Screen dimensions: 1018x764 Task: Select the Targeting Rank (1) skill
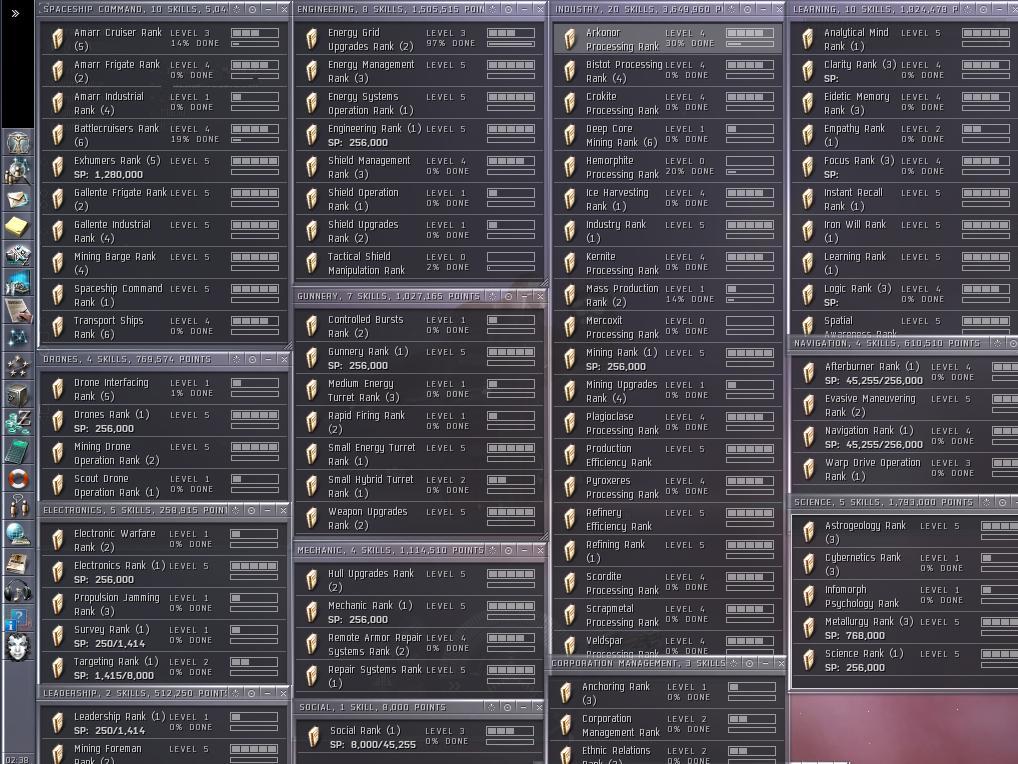(164, 668)
